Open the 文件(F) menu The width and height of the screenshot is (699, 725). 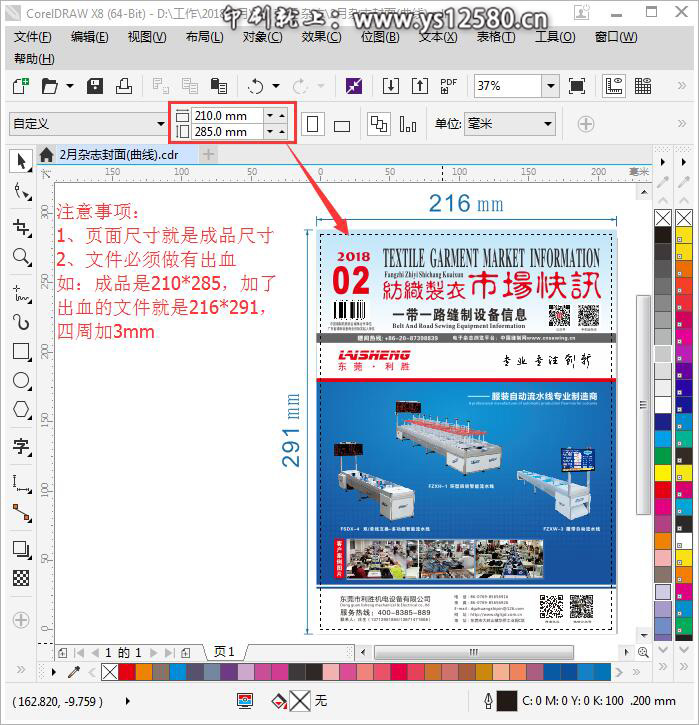tap(34, 37)
